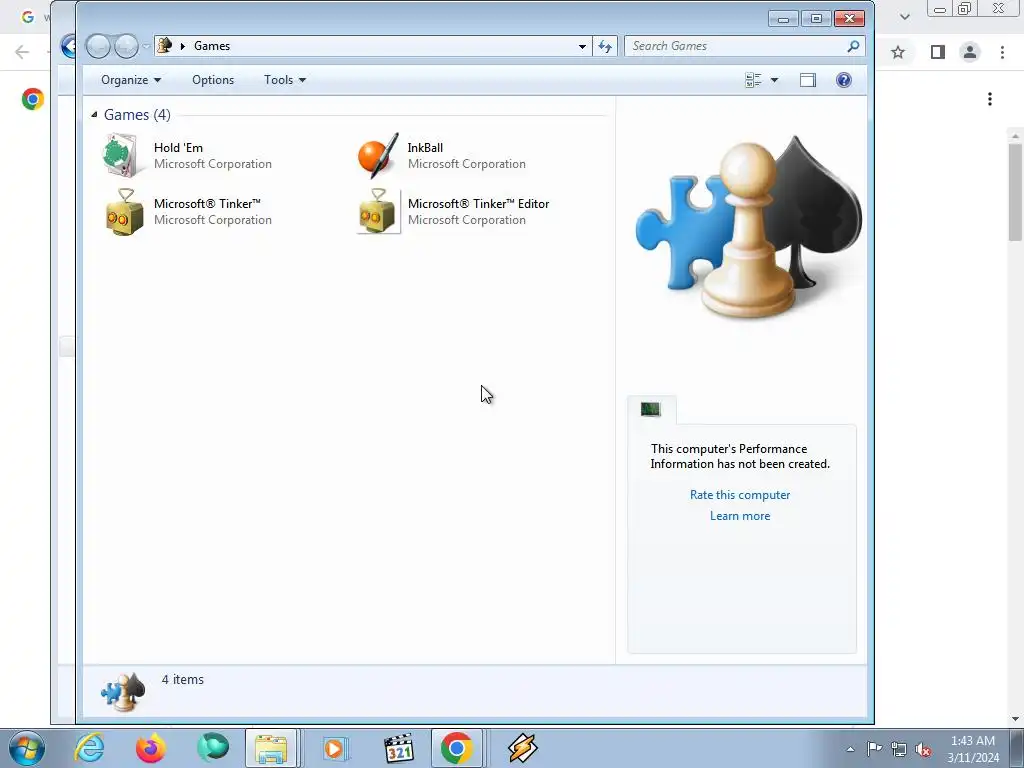Click the search magnifier icon

pyautogui.click(x=853, y=46)
